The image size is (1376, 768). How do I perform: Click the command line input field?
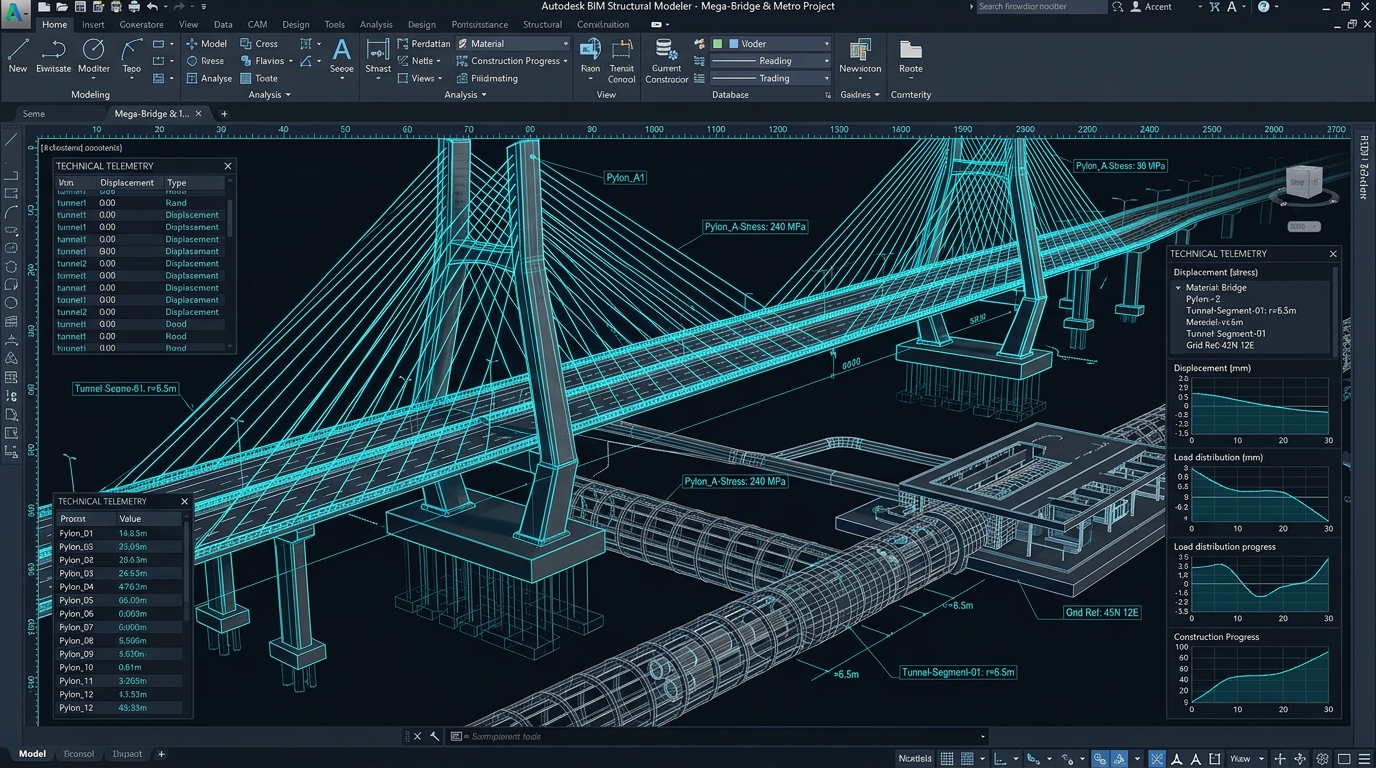tap(716, 737)
